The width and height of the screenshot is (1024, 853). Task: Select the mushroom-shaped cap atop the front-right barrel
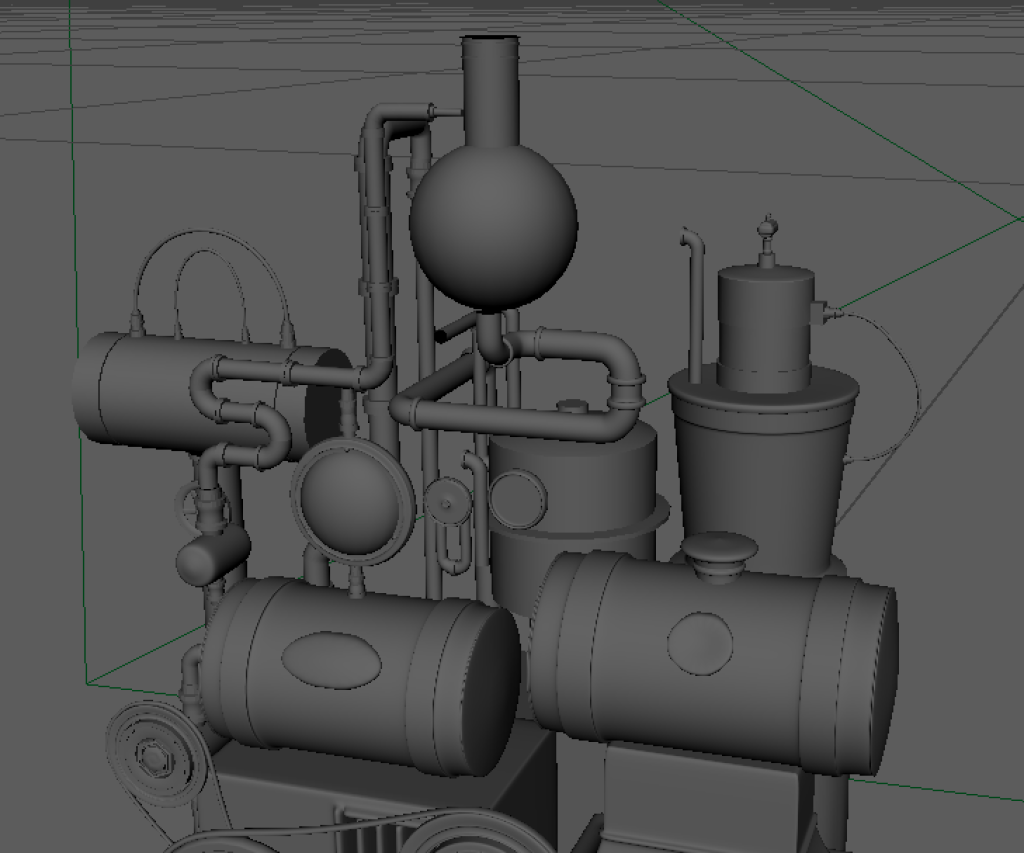click(720, 556)
